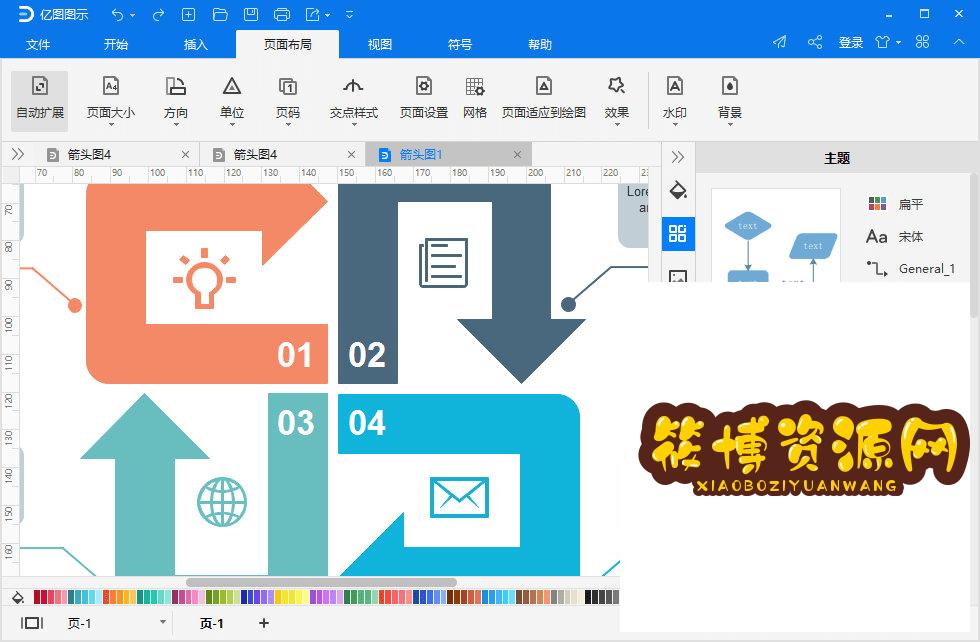Switch to 帮助 ribbon tab
The width and height of the screenshot is (980, 642).
pyautogui.click(x=540, y=44)
